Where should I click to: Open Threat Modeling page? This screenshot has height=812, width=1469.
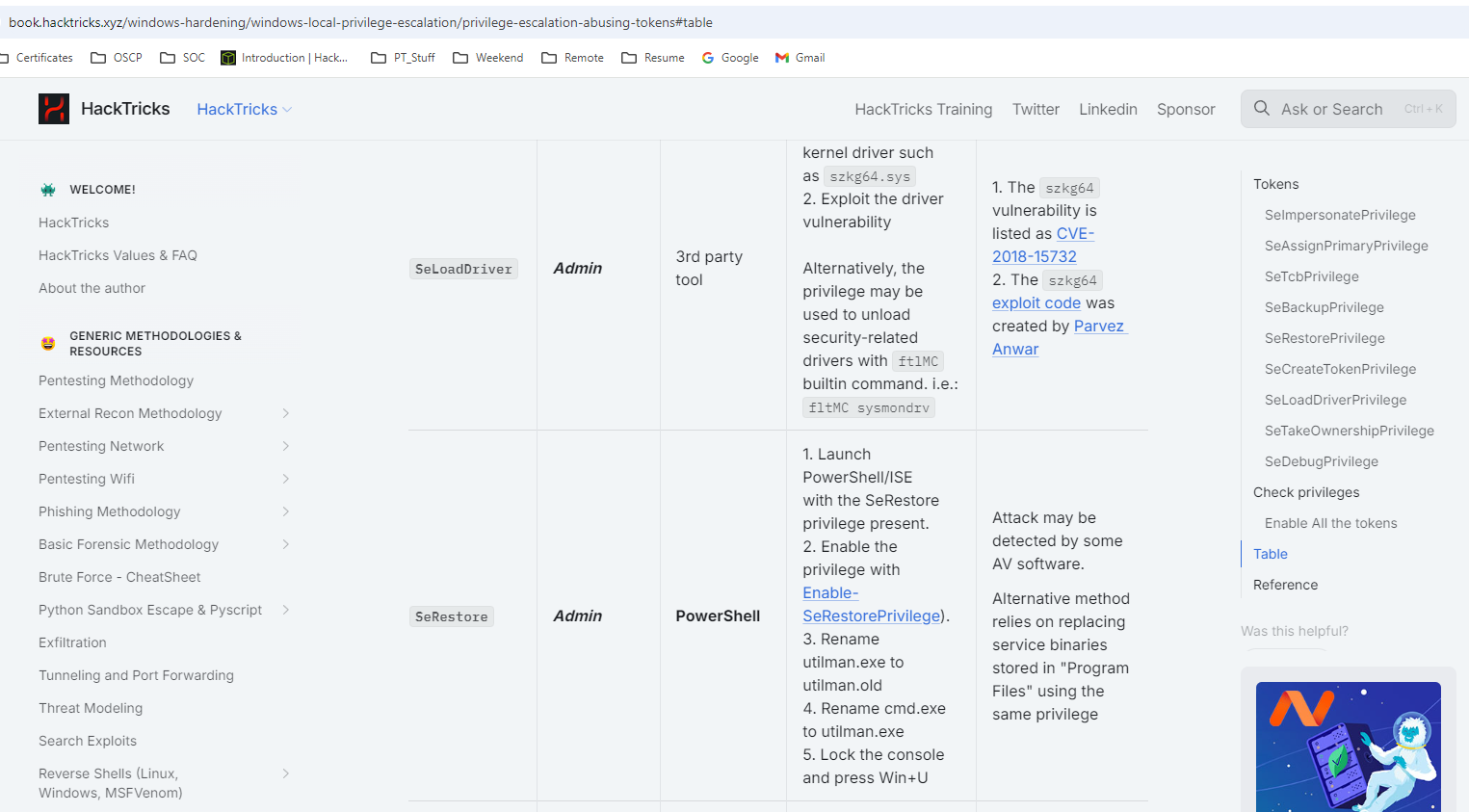[x=91, y=708]
